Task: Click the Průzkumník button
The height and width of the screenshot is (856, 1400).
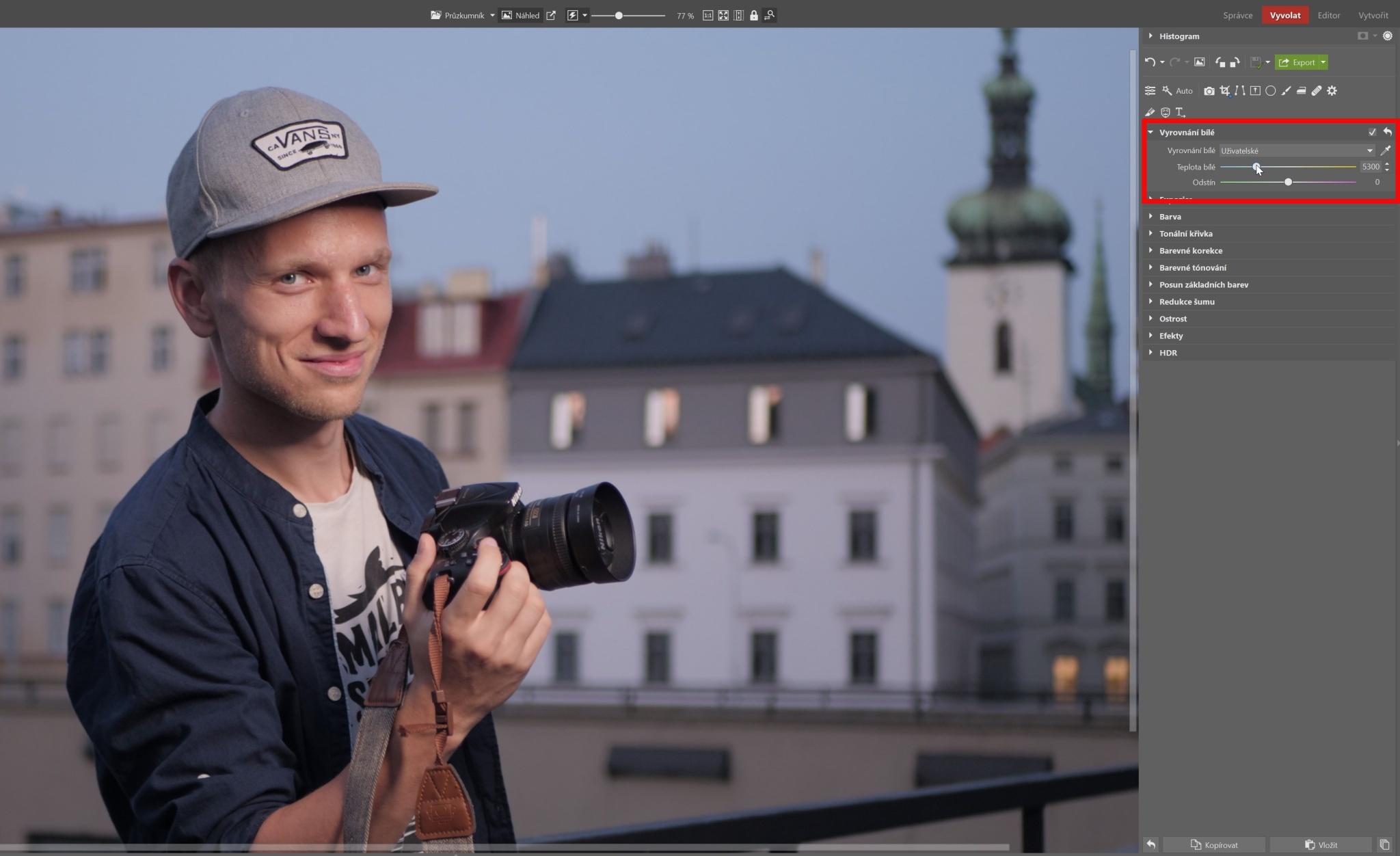Action: (457, 15)
